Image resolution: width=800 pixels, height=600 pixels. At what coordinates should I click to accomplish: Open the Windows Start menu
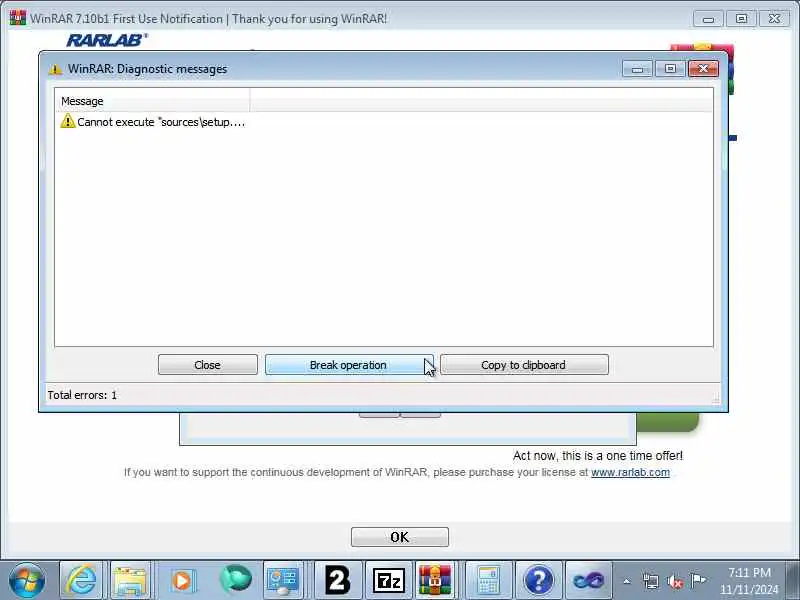(26, 581)
